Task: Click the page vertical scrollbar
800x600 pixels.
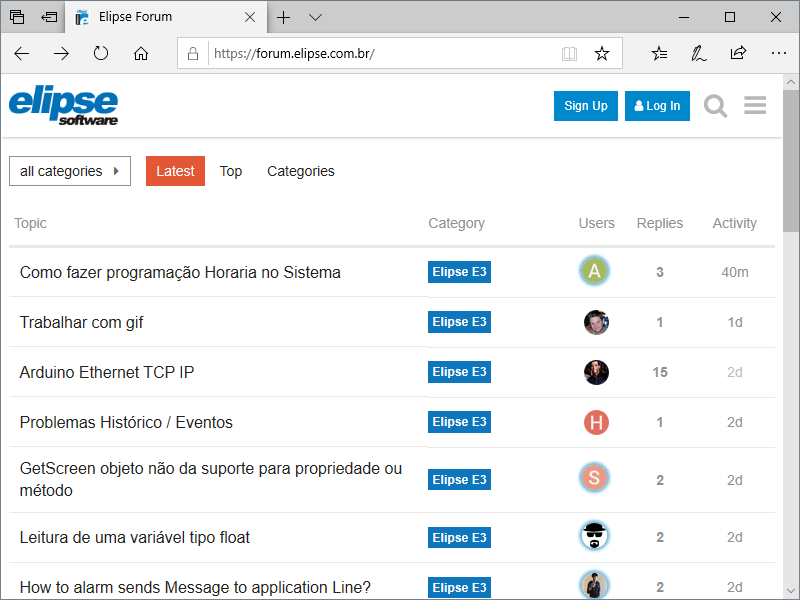Action: tap(791, 300)
